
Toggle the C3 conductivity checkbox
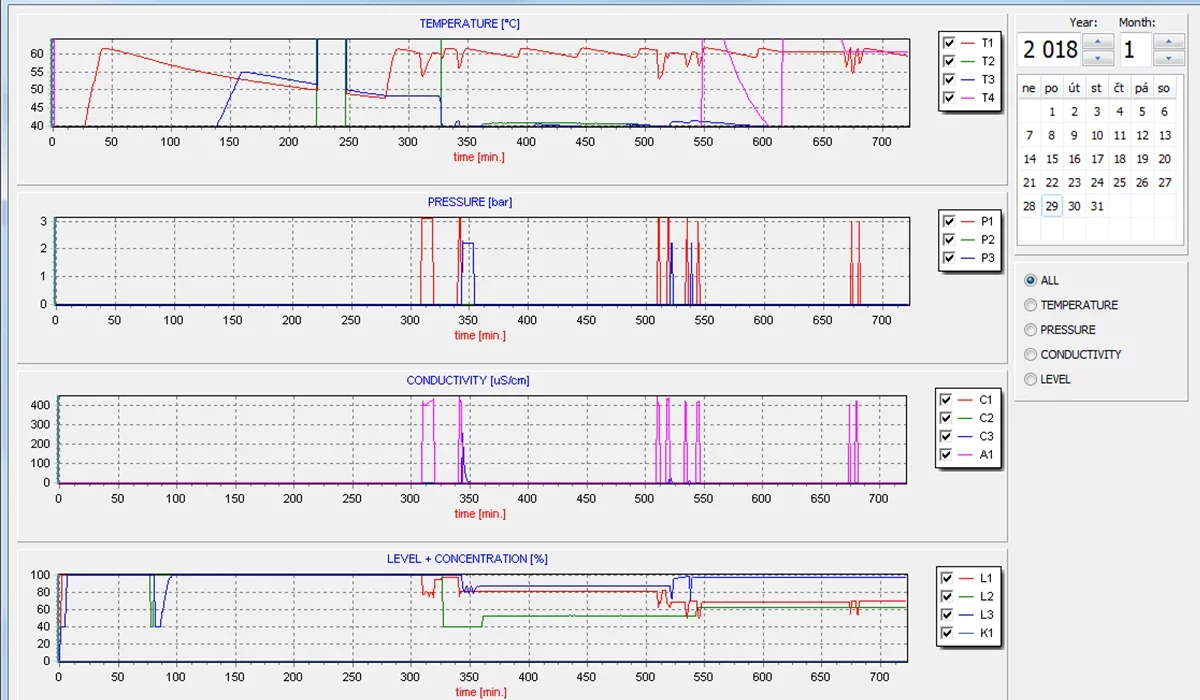click(x=948, y=437)
